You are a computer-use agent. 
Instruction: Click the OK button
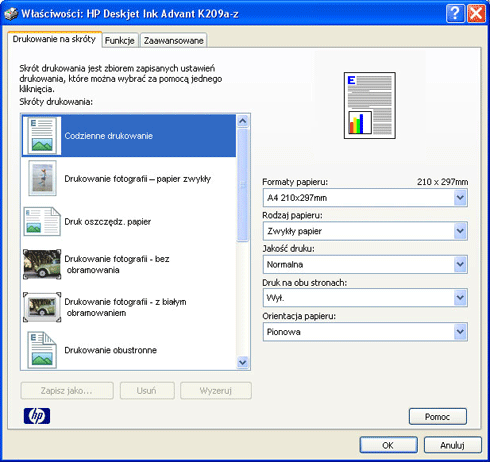tap(388, 445)
